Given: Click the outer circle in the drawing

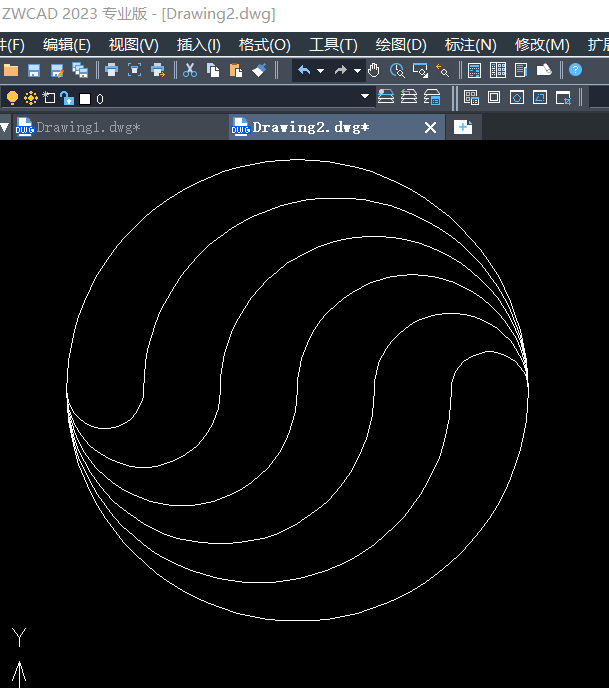Looking at the screenshot, I should pos(297,158).
